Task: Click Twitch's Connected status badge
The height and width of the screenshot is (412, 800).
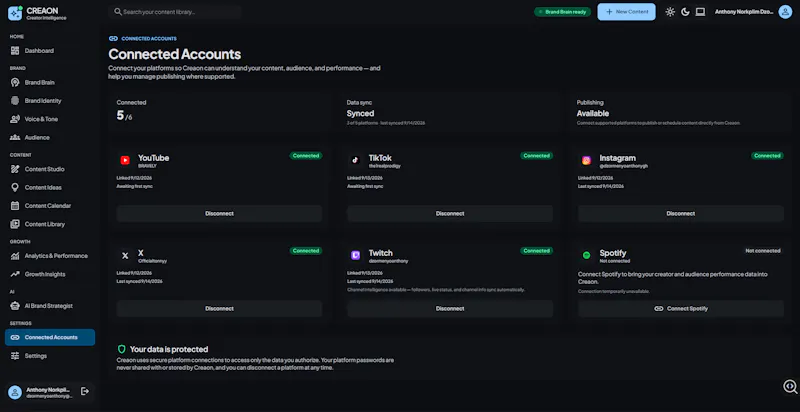Action: point(537,251)
